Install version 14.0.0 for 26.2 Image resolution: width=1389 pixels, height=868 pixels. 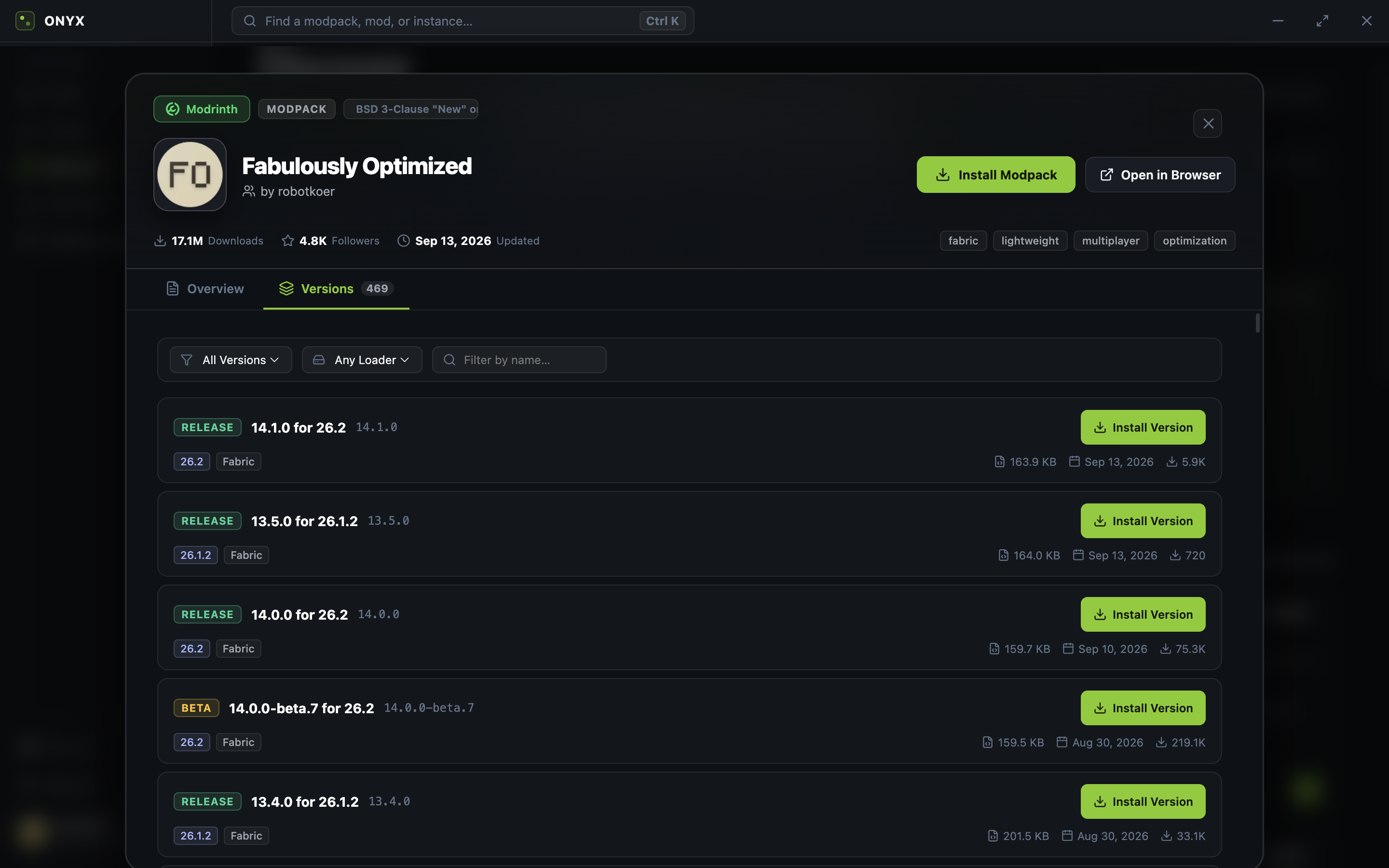pos(1143,614)
